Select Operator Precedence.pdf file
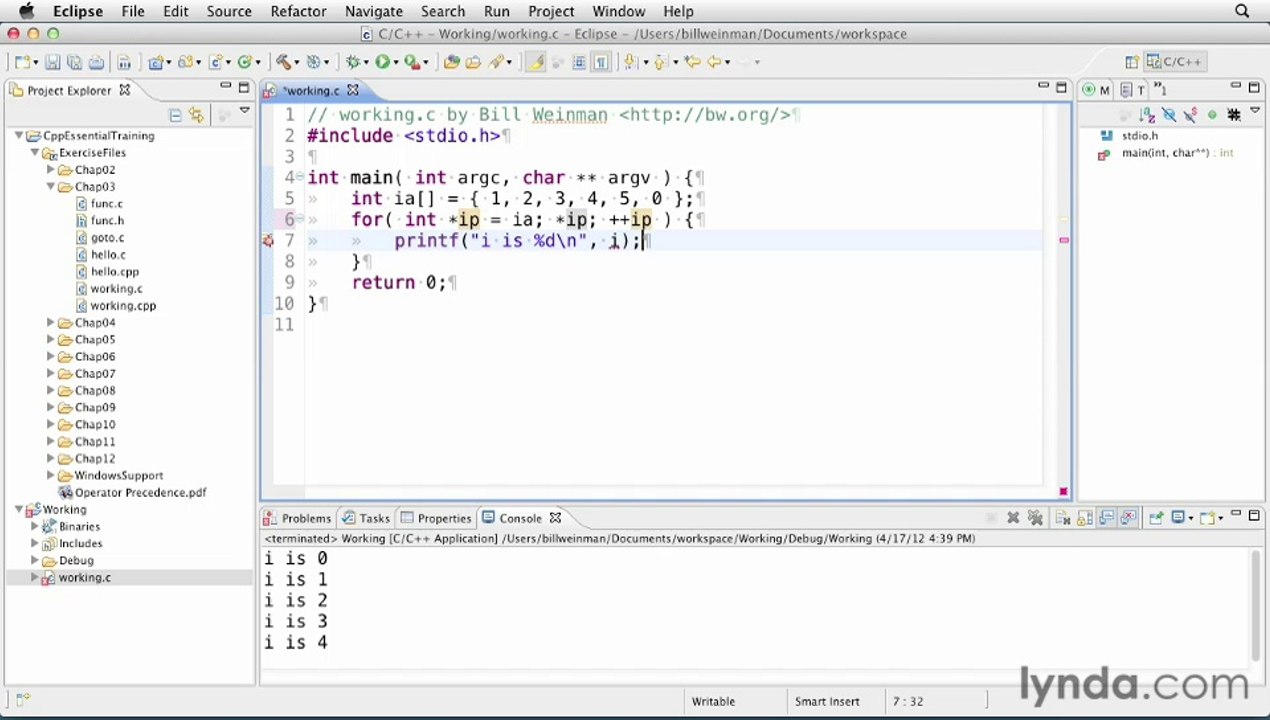 (x=132, y=493)
